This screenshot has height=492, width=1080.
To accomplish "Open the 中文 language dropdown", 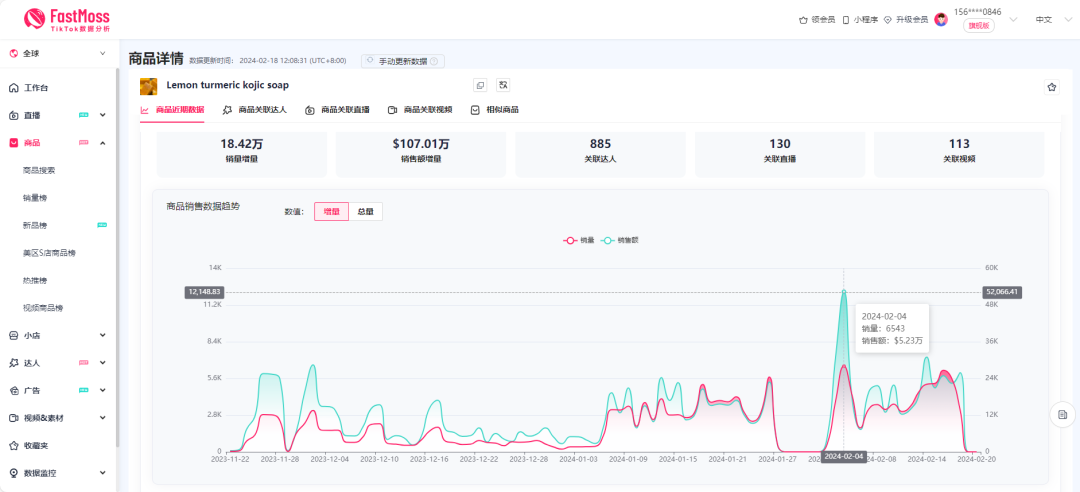I will tap(1049, 19).
